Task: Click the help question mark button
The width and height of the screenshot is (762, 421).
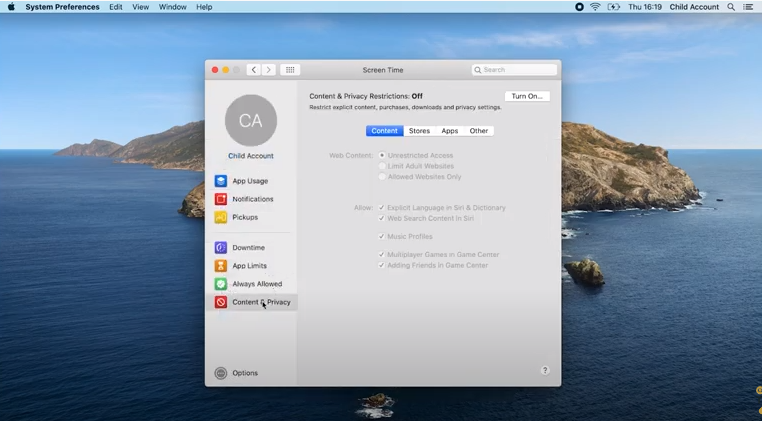Action: [545, 370]
